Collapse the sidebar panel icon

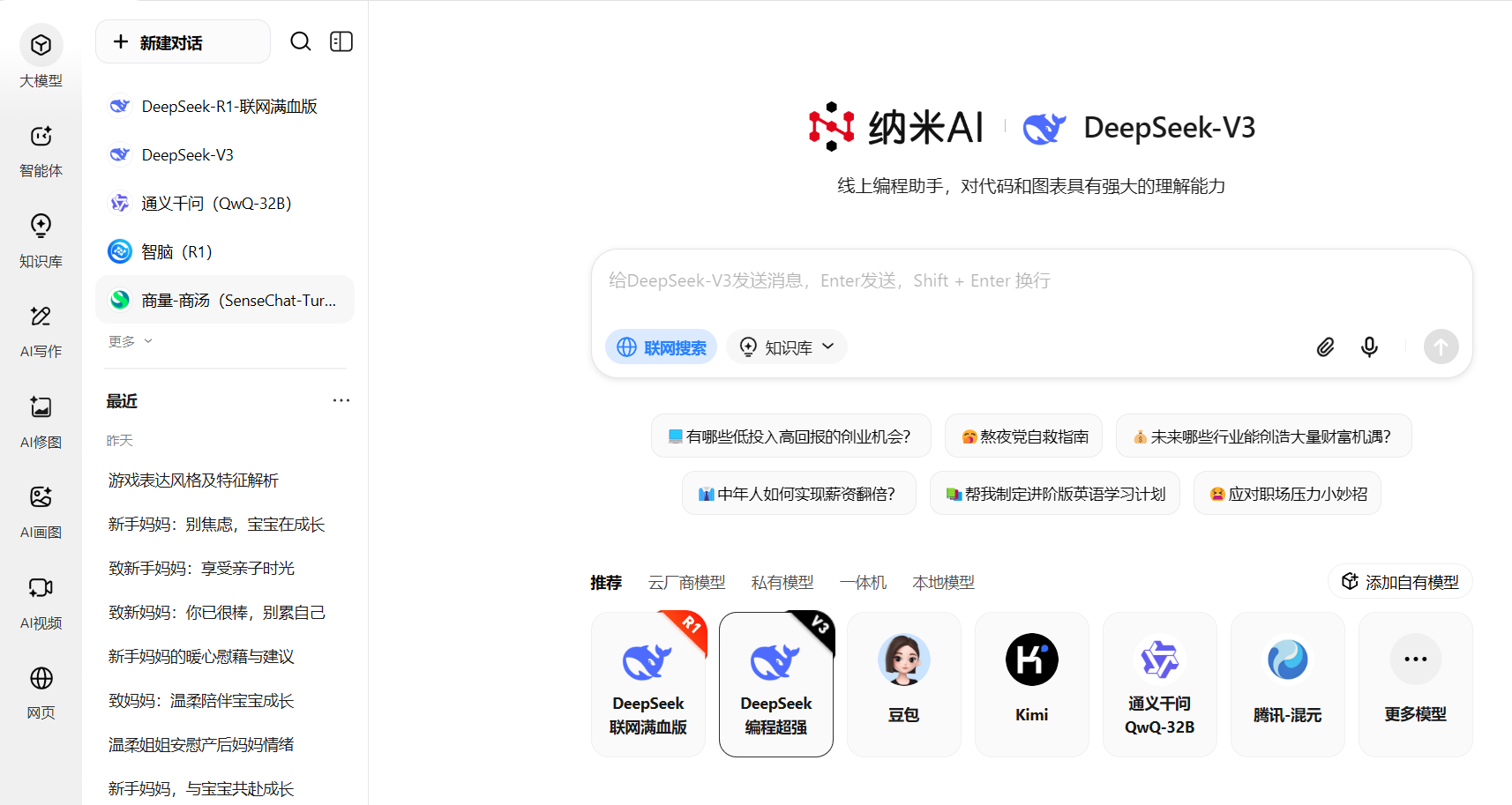341,41
